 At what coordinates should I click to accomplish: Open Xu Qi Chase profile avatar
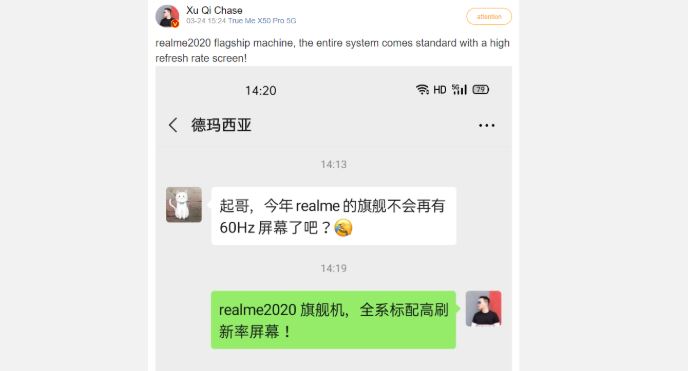tap(167, 16)
